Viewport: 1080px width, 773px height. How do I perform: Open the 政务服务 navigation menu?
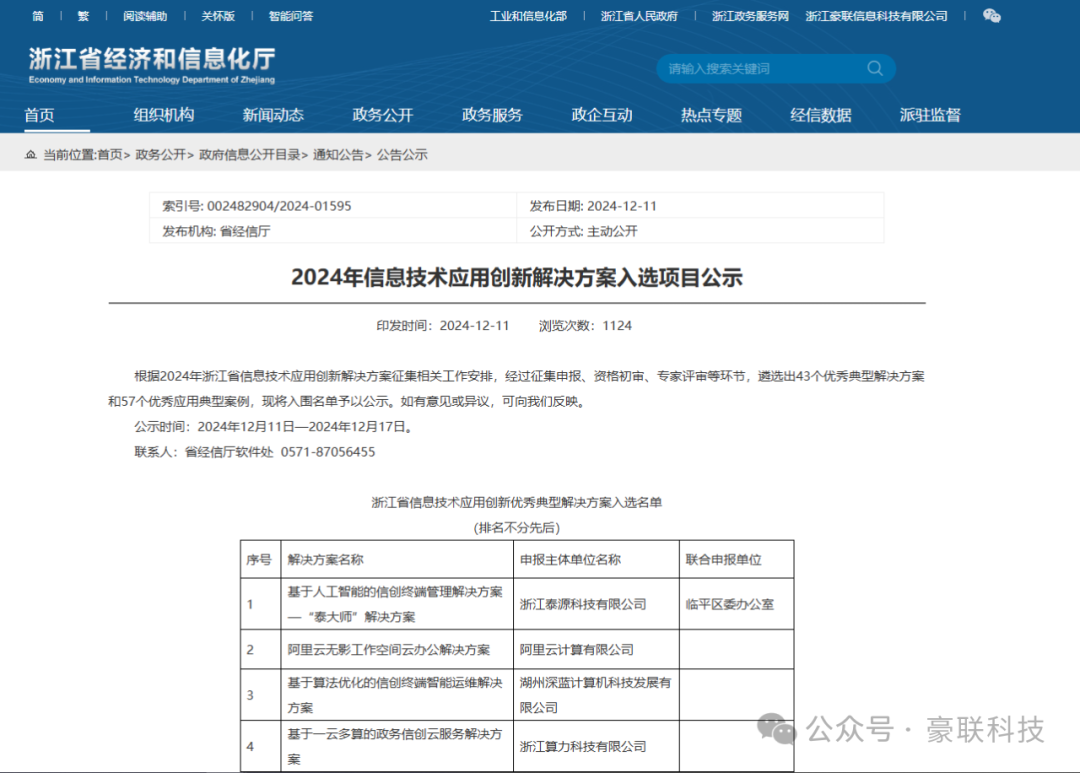click(492, 115)
